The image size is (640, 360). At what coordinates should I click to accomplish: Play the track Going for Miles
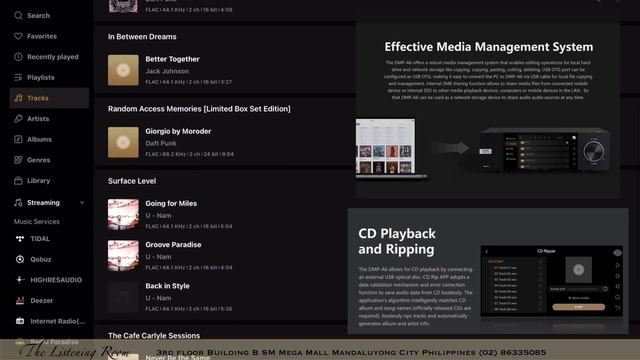pyautogui.click(x=171, y=203)
